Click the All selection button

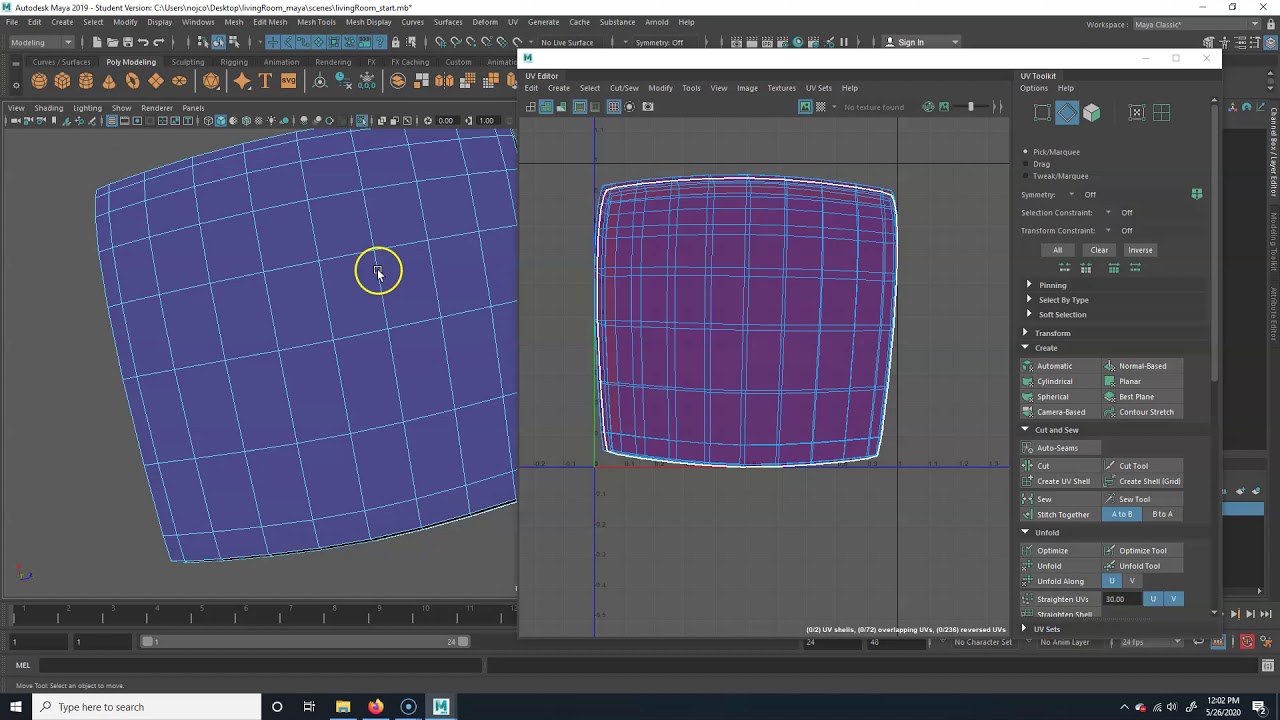(x=1057, y=250)
